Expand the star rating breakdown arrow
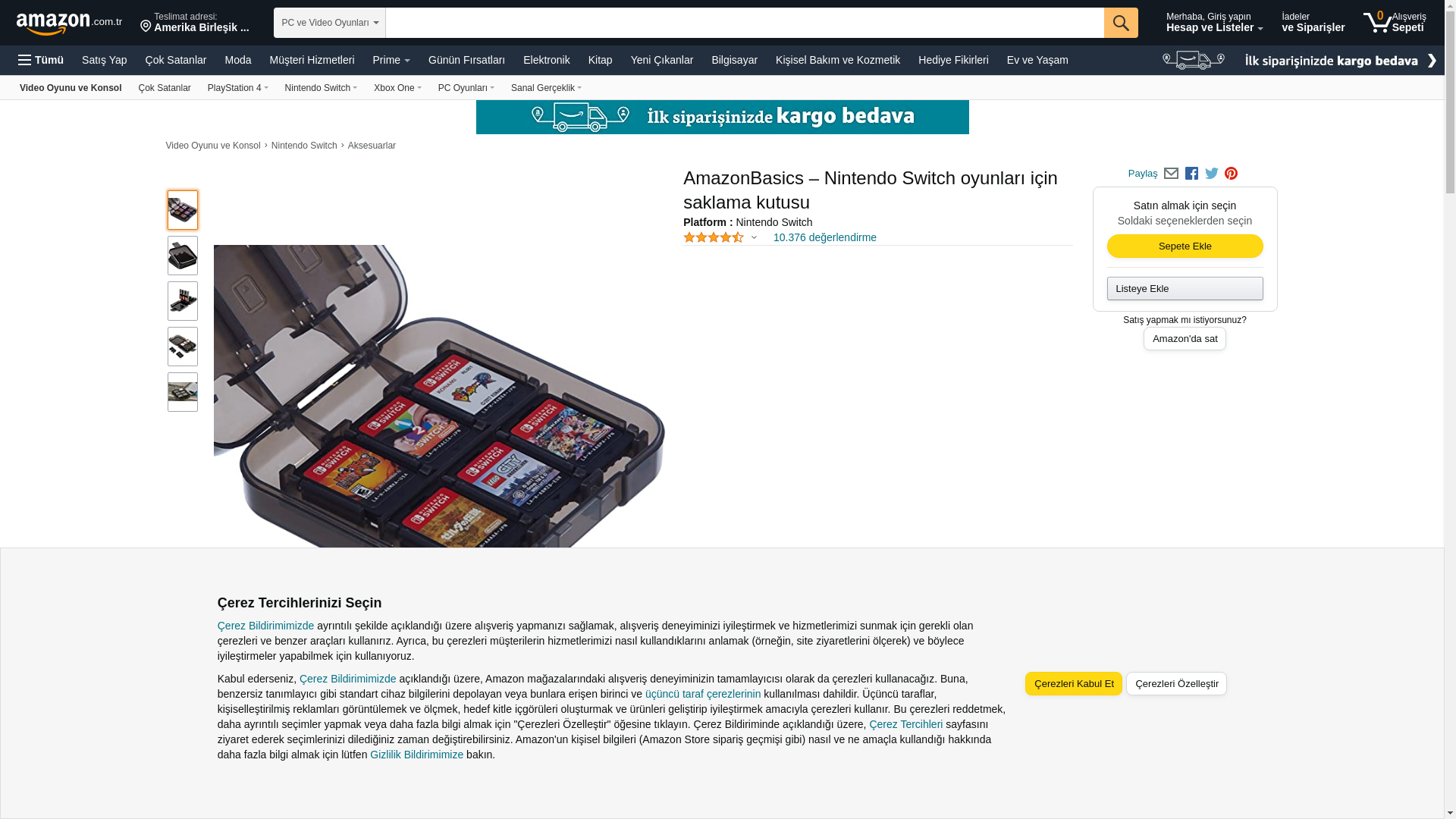 pos(754,237)
